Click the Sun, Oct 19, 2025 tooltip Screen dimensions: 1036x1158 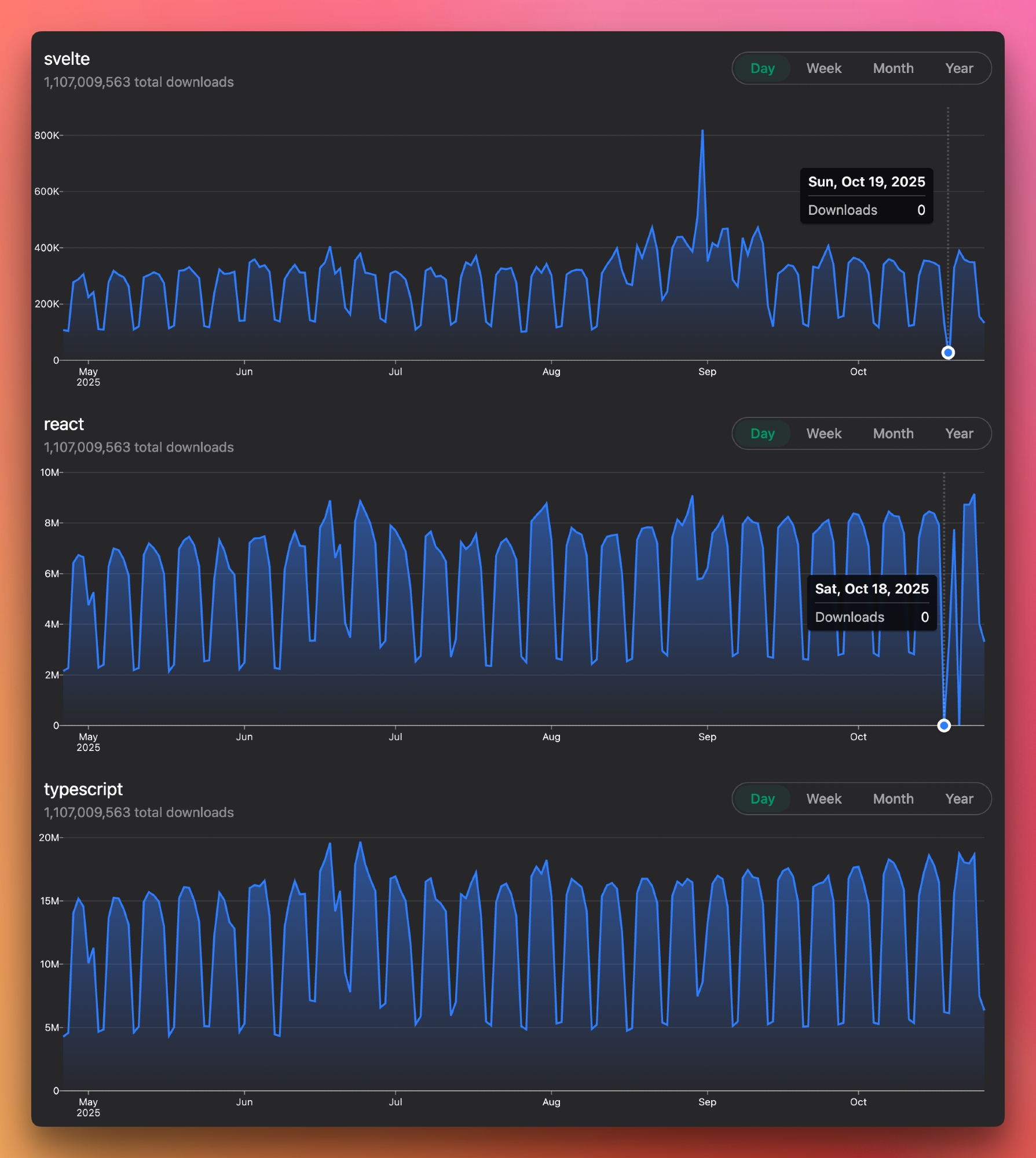point(866,196)
